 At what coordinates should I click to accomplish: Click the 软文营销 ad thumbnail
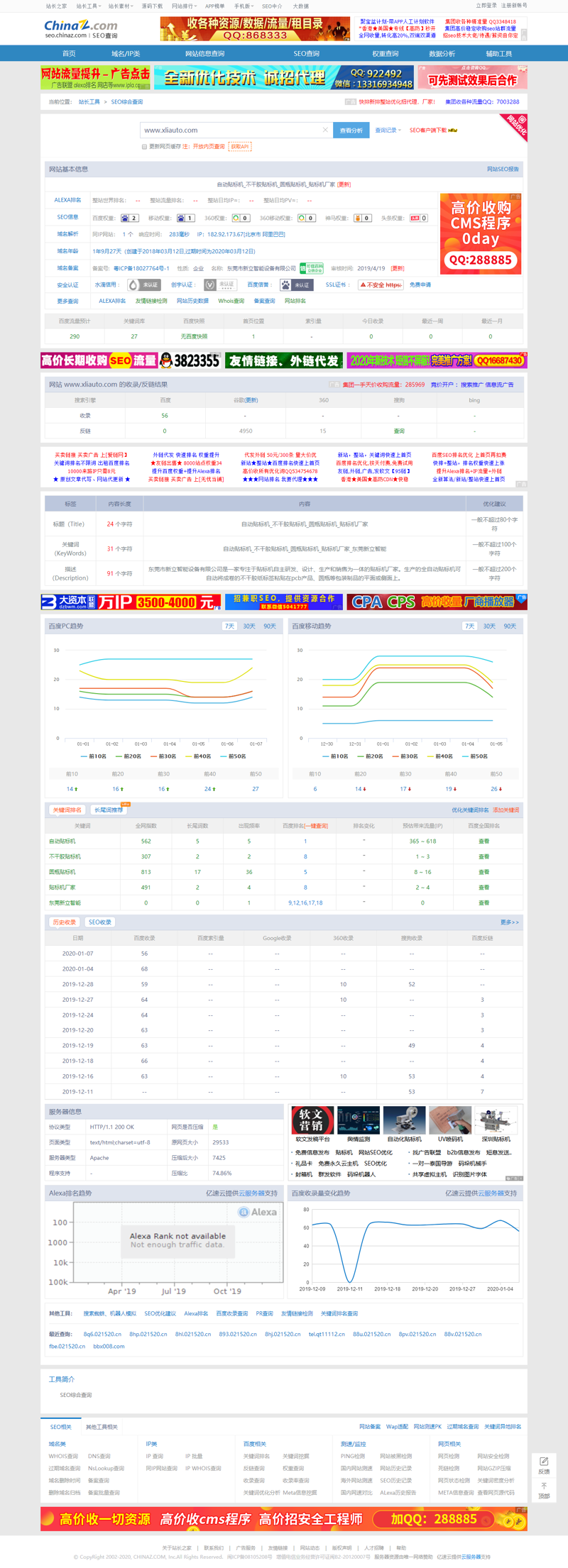pyautogui.click(x=312, y=1121)
